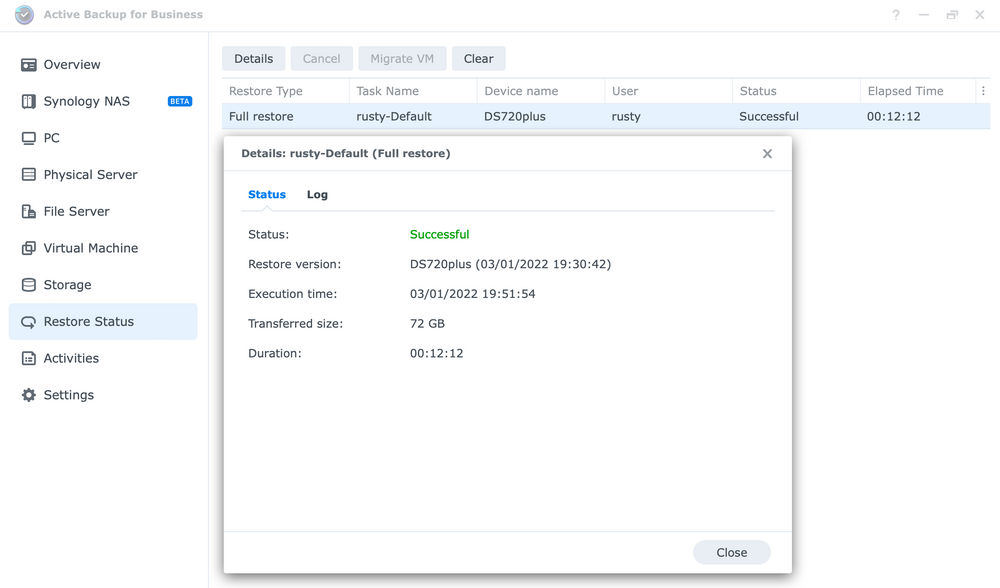Image resolution: width=1000 pixels, height=588 pixels.
Task: Go to Synology NAS section
Action: tap(103, 101)
